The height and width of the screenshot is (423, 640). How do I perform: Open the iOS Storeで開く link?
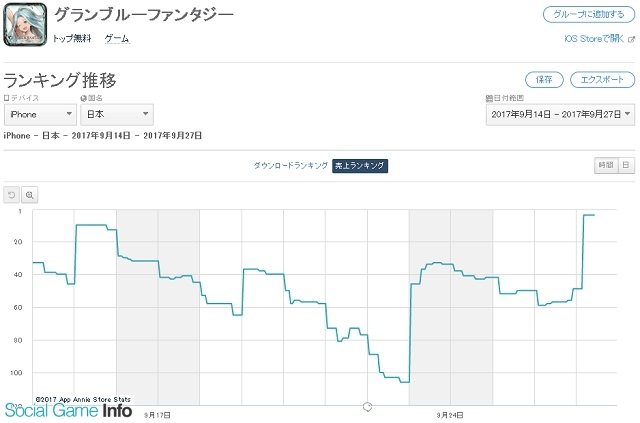pos(594,39)
